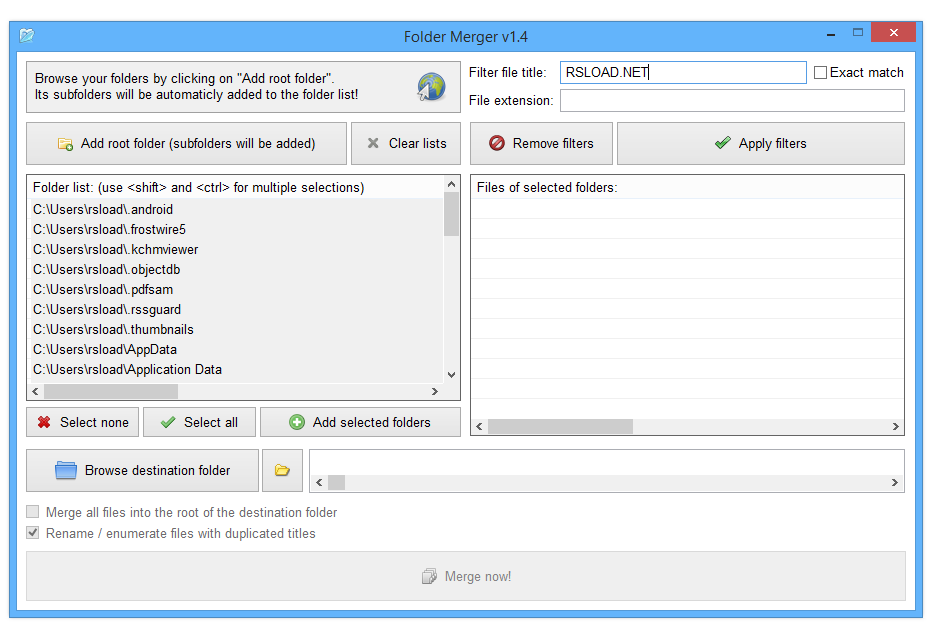The width and height of the screenshot is (939, 635).
Task: Focus the Filter file title field
Action: [683, 72]
